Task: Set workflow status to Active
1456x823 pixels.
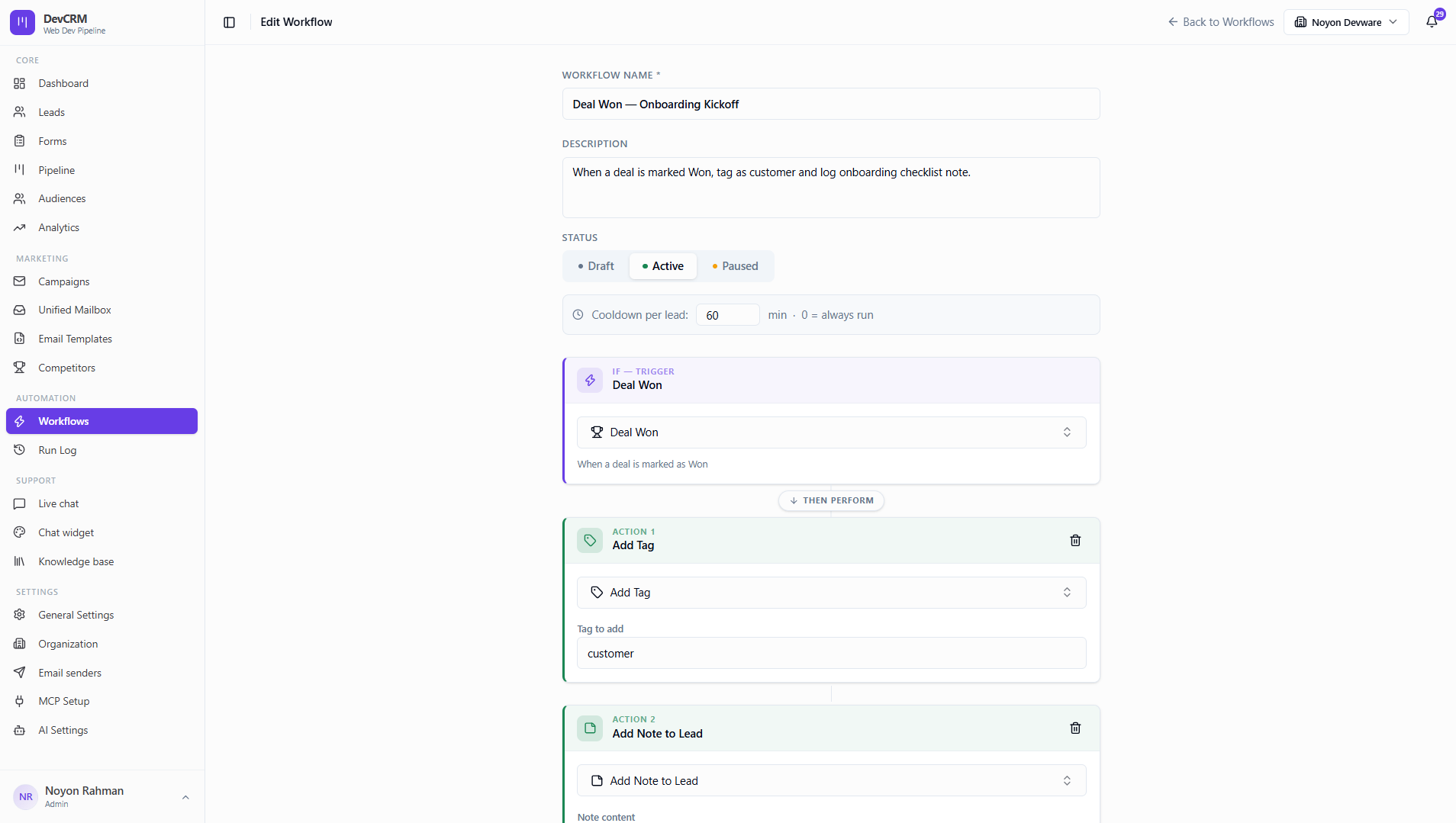Action: click(662, 266)
